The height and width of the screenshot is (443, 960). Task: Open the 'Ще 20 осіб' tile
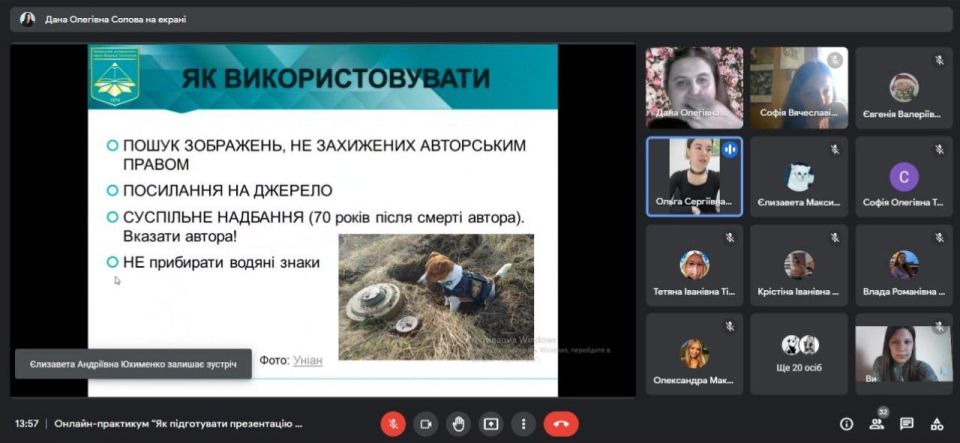(x=799, y=354)
